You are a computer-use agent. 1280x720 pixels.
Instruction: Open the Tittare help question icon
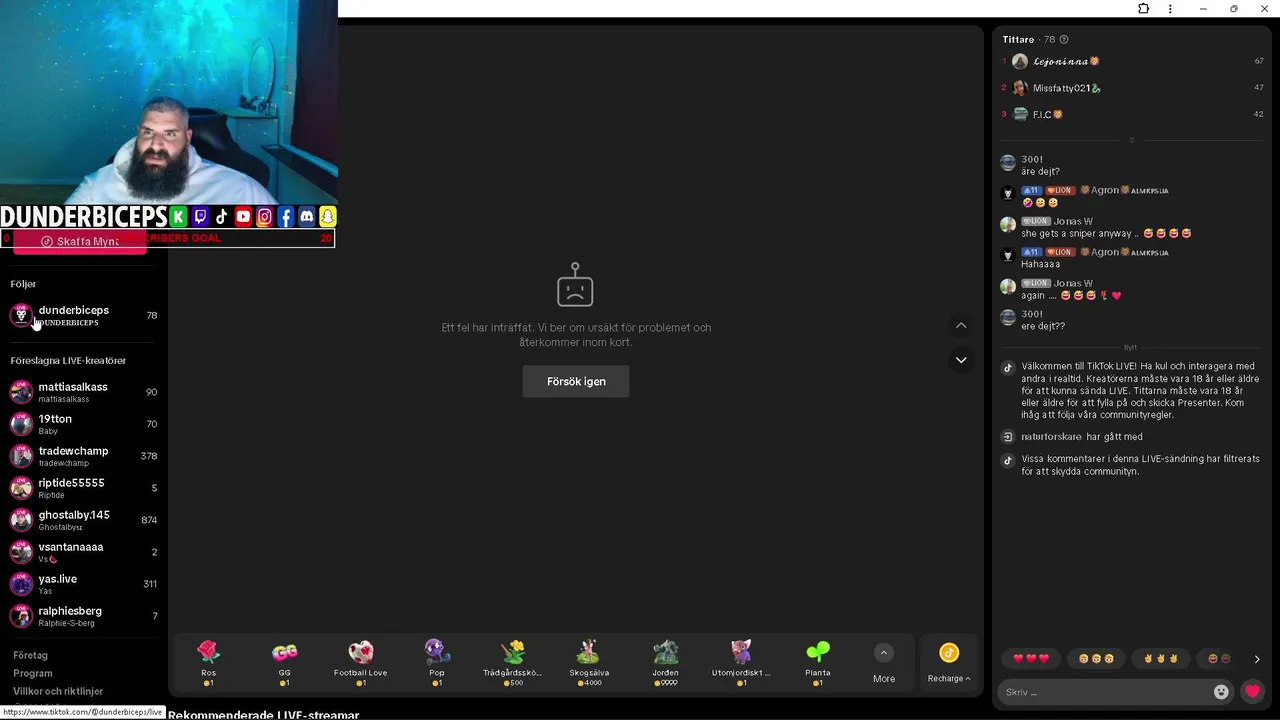(x=1064, y=40)
